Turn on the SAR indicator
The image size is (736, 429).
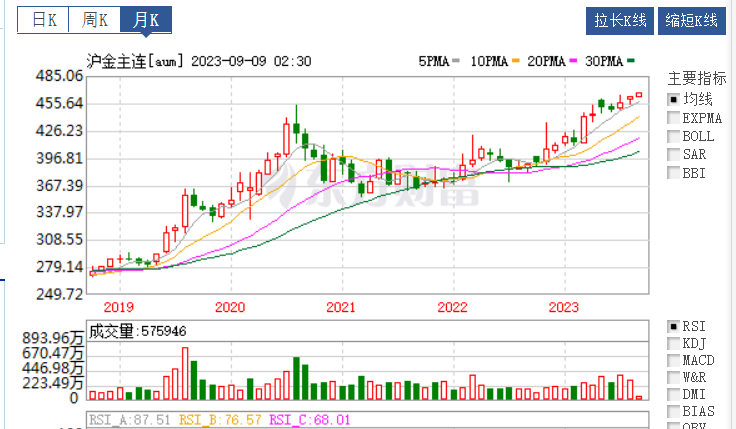tap(673, 154)
